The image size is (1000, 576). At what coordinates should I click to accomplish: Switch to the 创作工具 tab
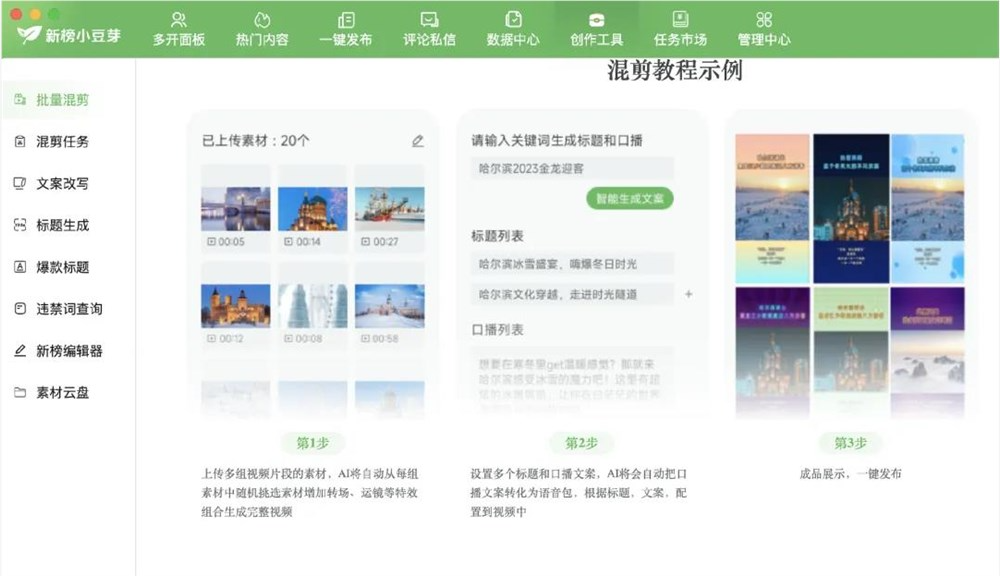(597, 28)
